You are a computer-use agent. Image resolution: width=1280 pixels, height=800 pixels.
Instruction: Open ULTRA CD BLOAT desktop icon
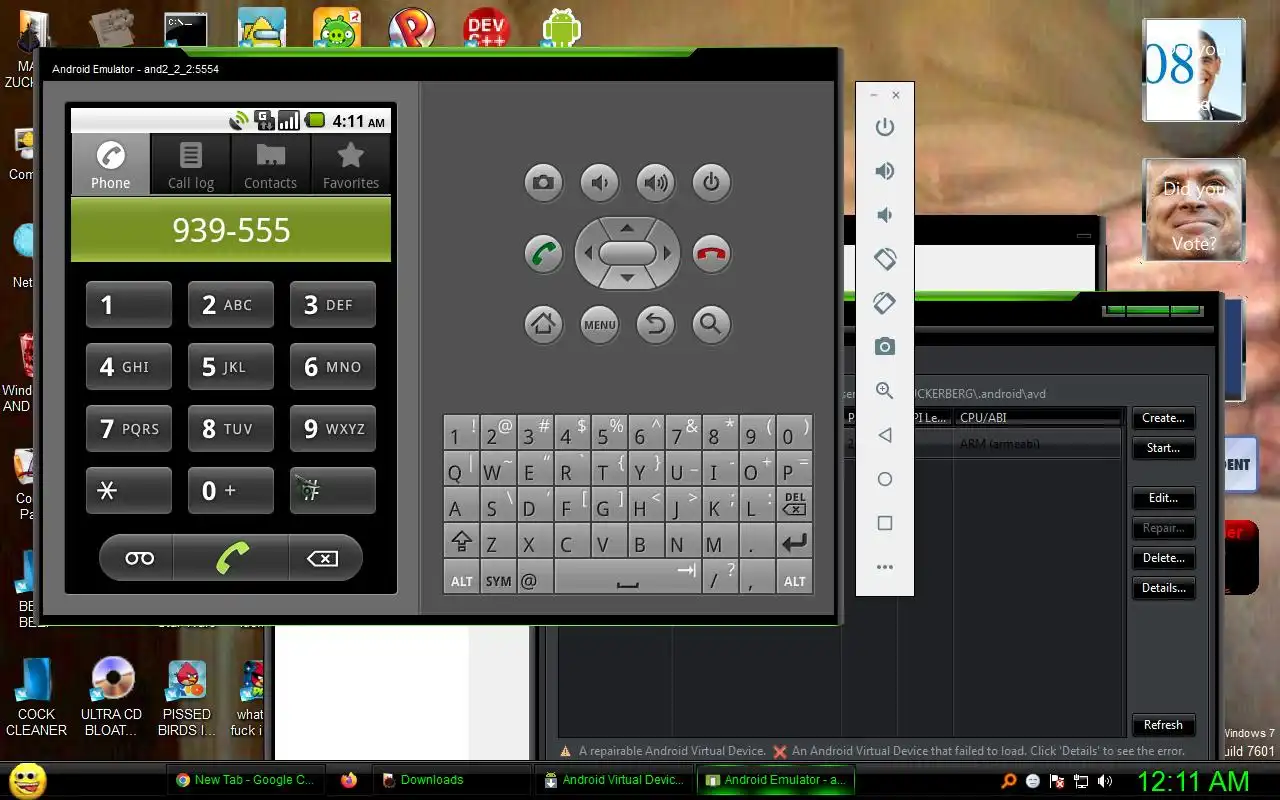click(x=111, y=699)
